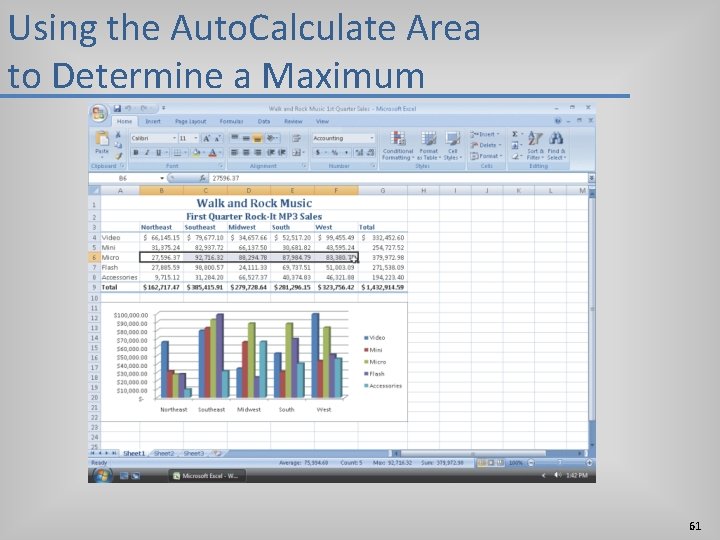Screen dimensions: 720x540
Task: Apply the Fill Color bucket
Action: [x=197, y=153]
